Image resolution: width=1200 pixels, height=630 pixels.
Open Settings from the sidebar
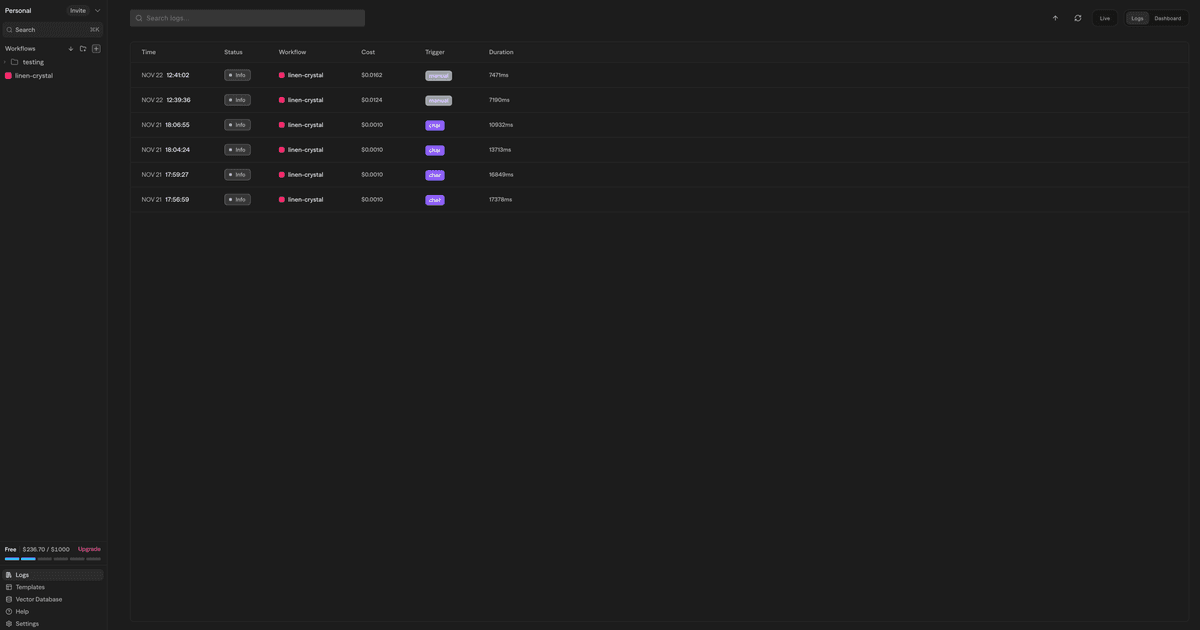(9, 623)
